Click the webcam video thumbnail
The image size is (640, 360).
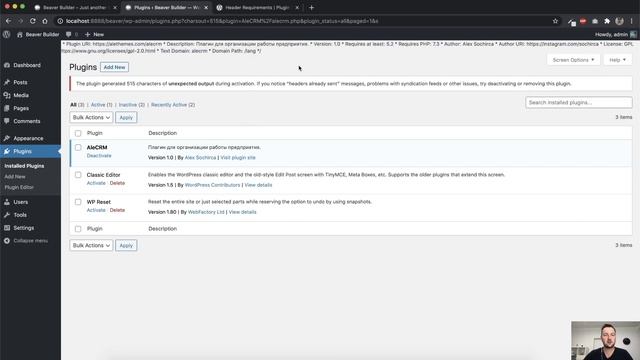click(x=605, y=340)
